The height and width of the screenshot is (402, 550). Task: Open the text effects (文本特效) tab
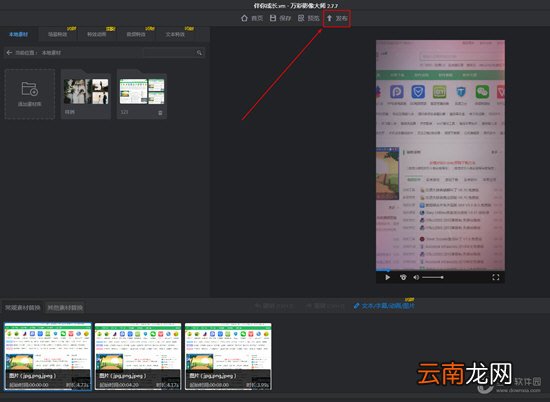pos(175,34)
